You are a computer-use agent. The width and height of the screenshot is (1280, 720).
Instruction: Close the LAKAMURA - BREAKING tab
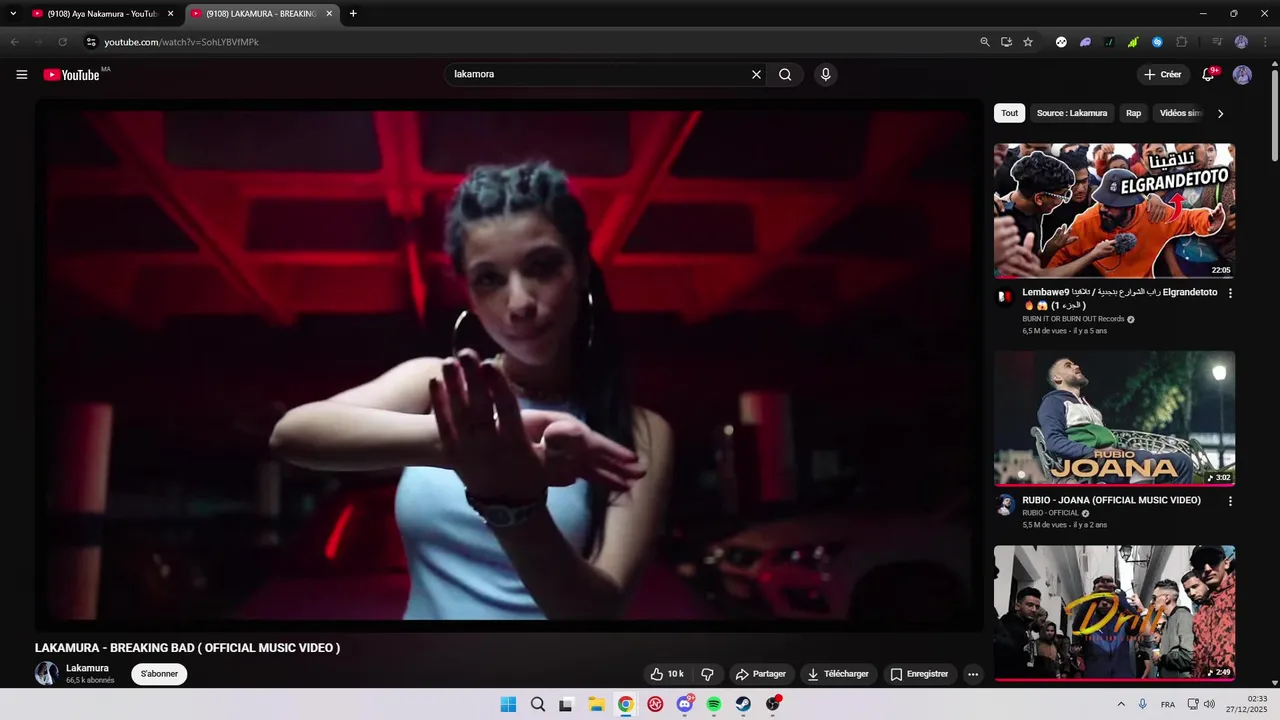point(329,14)
